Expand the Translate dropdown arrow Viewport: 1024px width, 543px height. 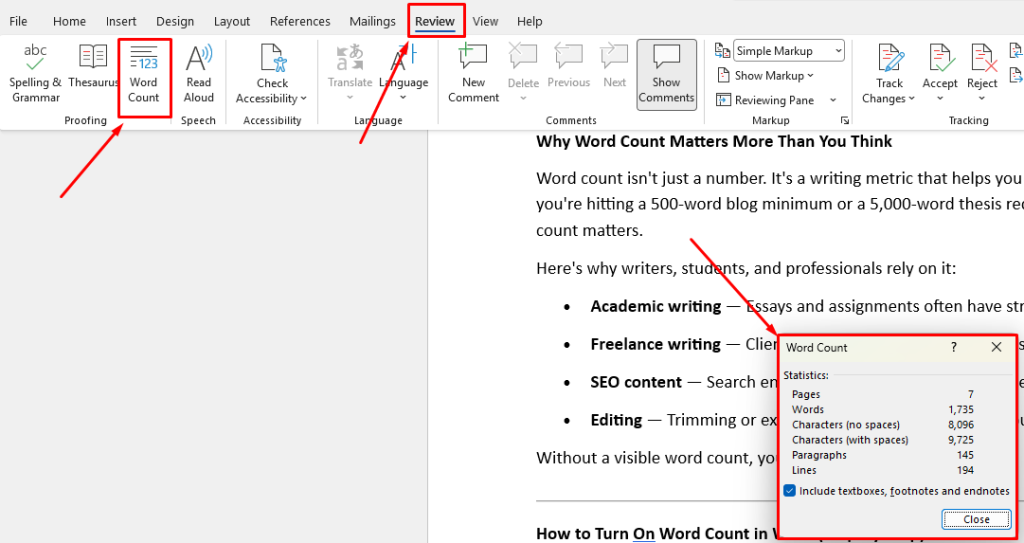pos(349,97)
